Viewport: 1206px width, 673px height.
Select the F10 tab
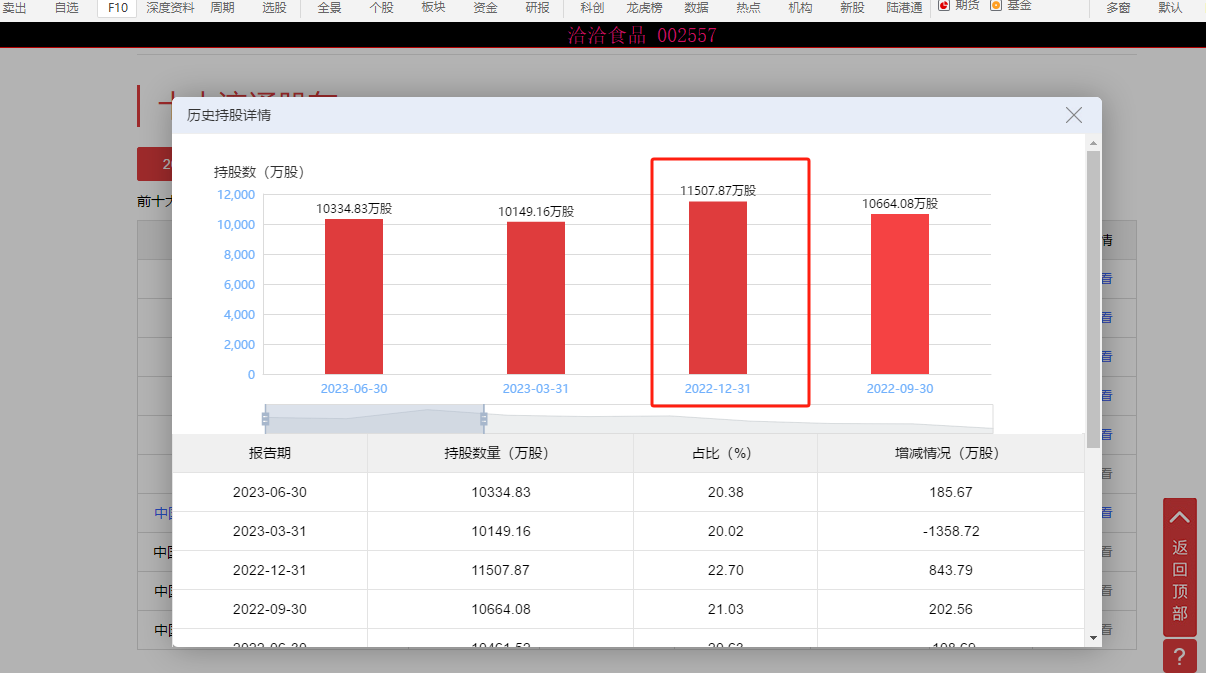pos(118,7)
